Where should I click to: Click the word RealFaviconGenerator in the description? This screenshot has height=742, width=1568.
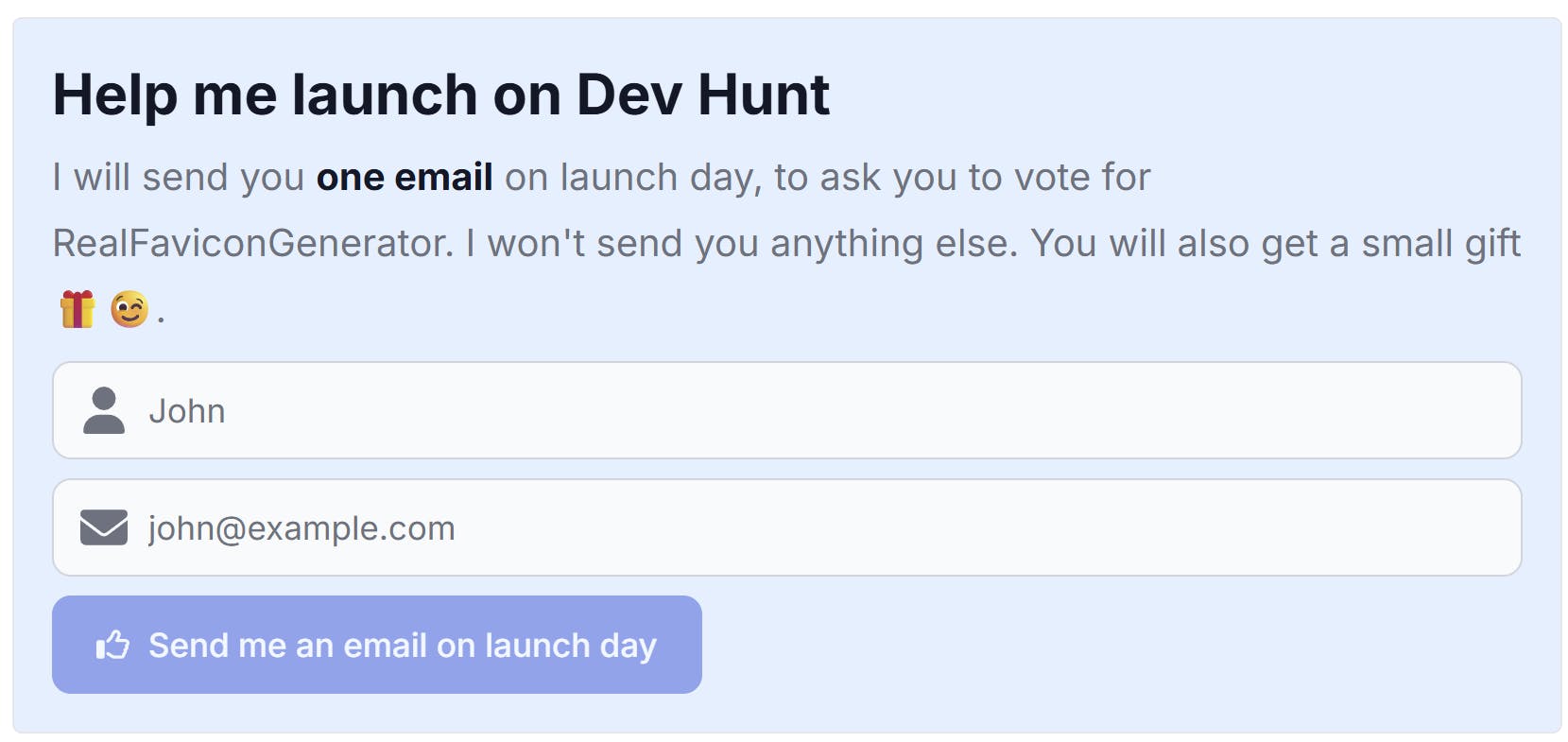tap(253, 243)
